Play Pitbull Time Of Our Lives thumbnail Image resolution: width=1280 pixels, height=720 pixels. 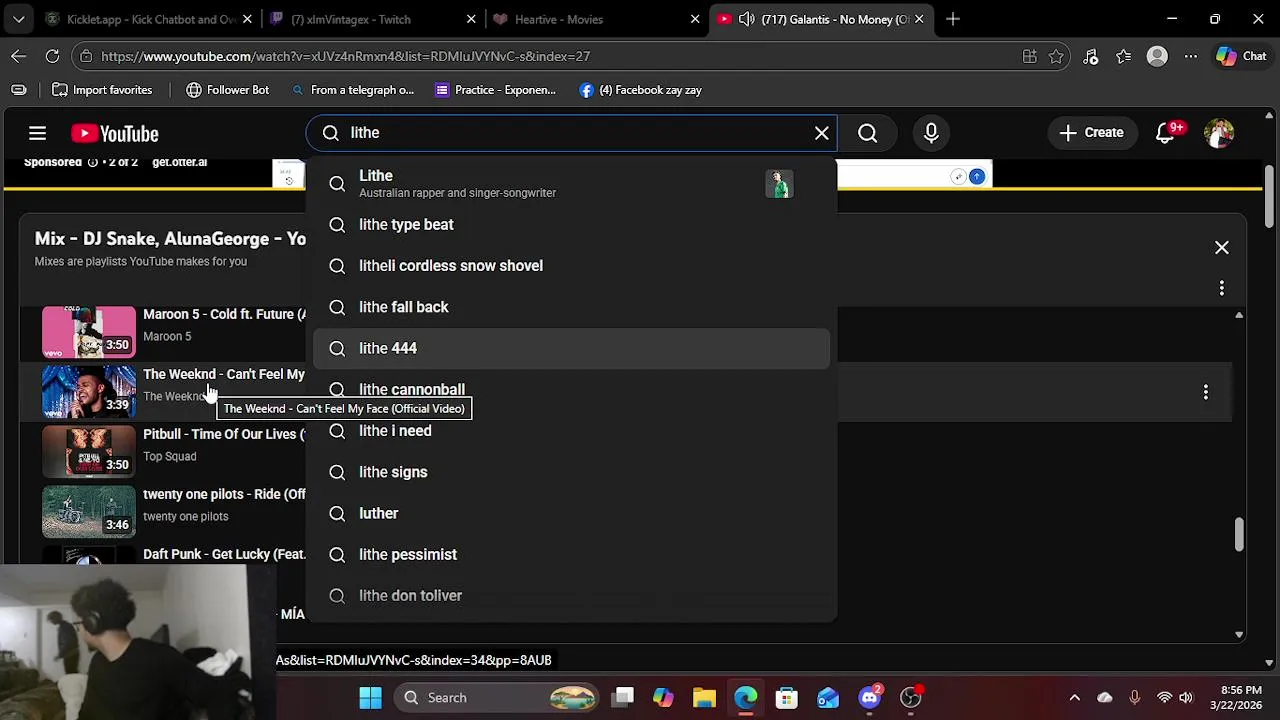click(x=89, y=451)
